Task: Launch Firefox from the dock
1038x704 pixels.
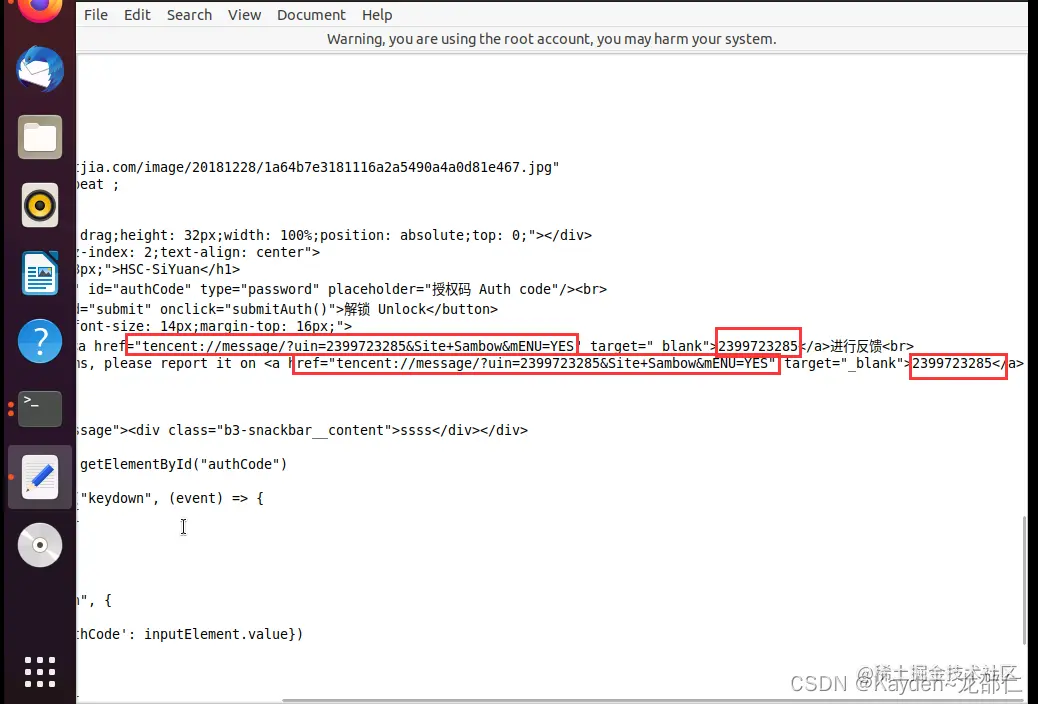Action: 40,8
